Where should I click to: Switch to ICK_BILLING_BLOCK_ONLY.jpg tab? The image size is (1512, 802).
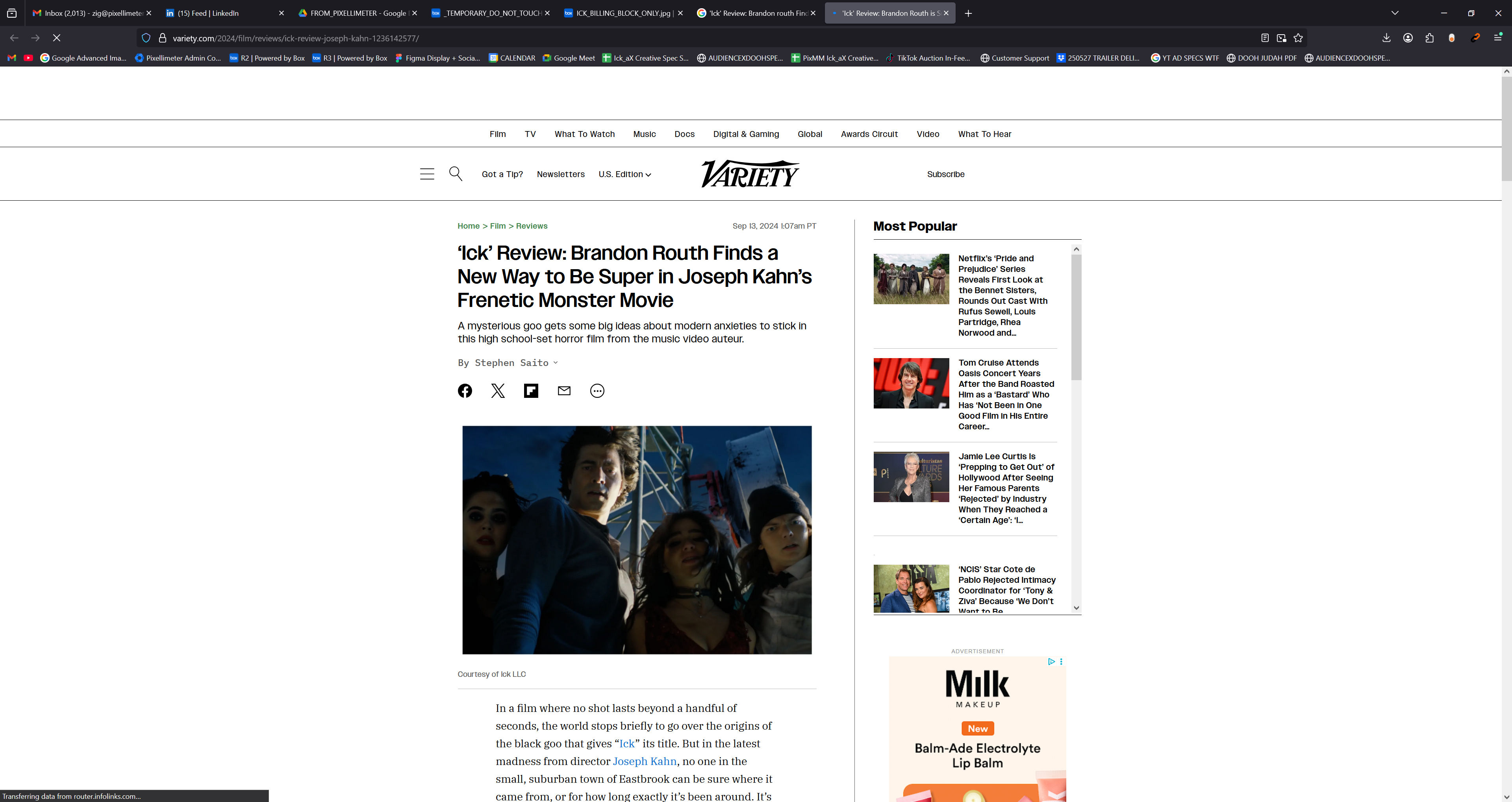pos(623,13)
